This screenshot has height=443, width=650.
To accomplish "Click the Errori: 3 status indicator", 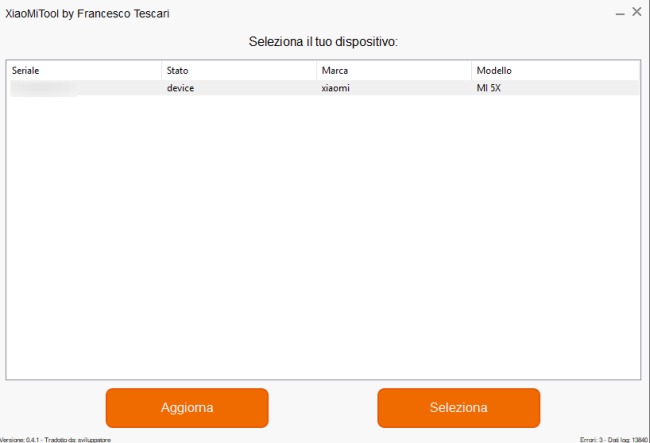I will (x=592, y=440).
